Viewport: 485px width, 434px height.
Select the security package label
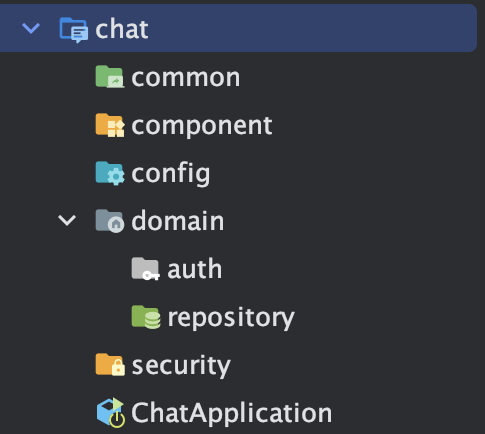click(181, 366)
